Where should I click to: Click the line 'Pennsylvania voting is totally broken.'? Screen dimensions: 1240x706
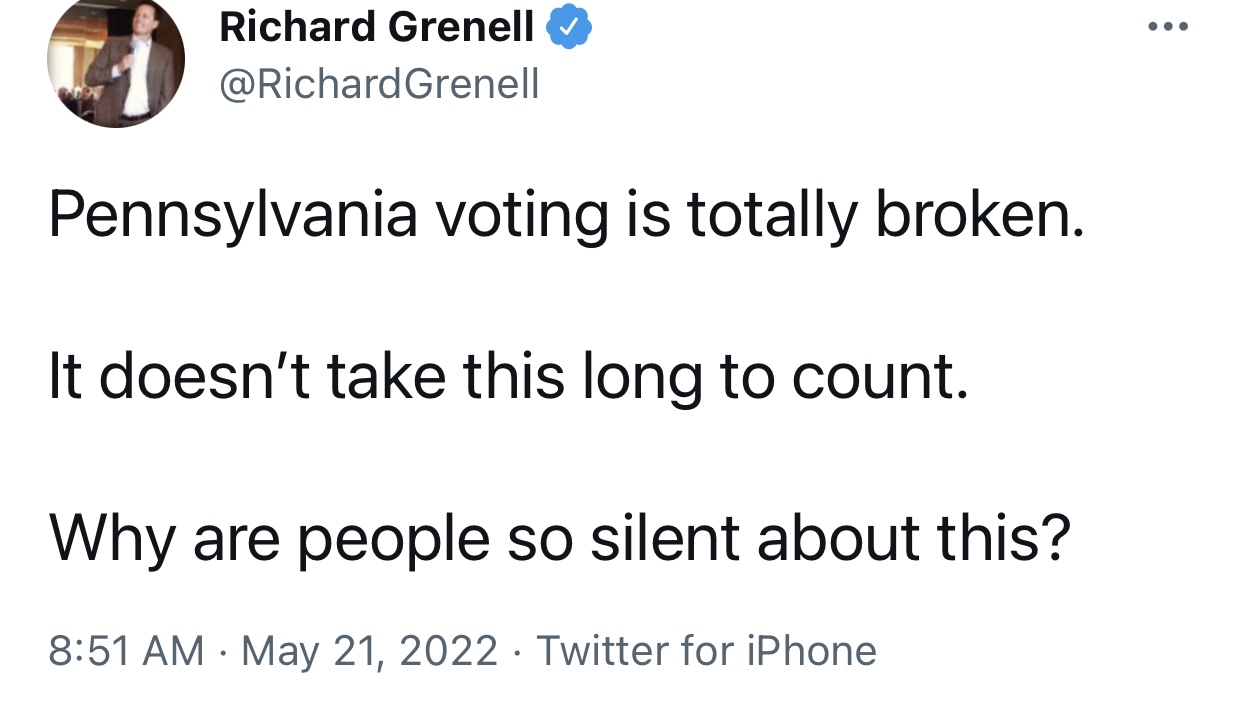coord(566,215)
